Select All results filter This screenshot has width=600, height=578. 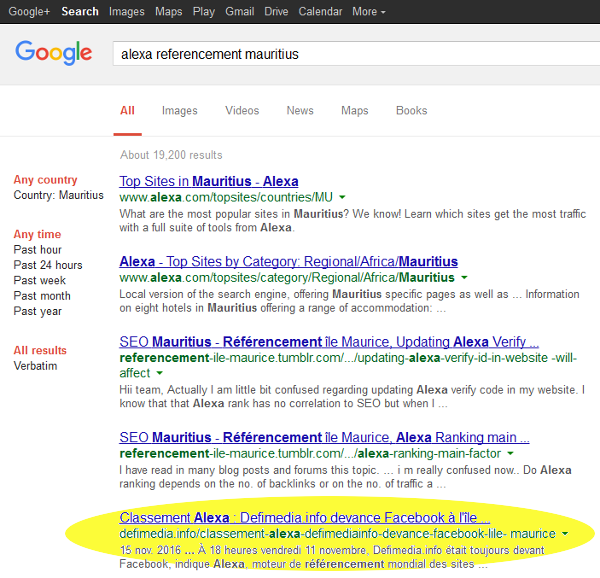(40, 350)
